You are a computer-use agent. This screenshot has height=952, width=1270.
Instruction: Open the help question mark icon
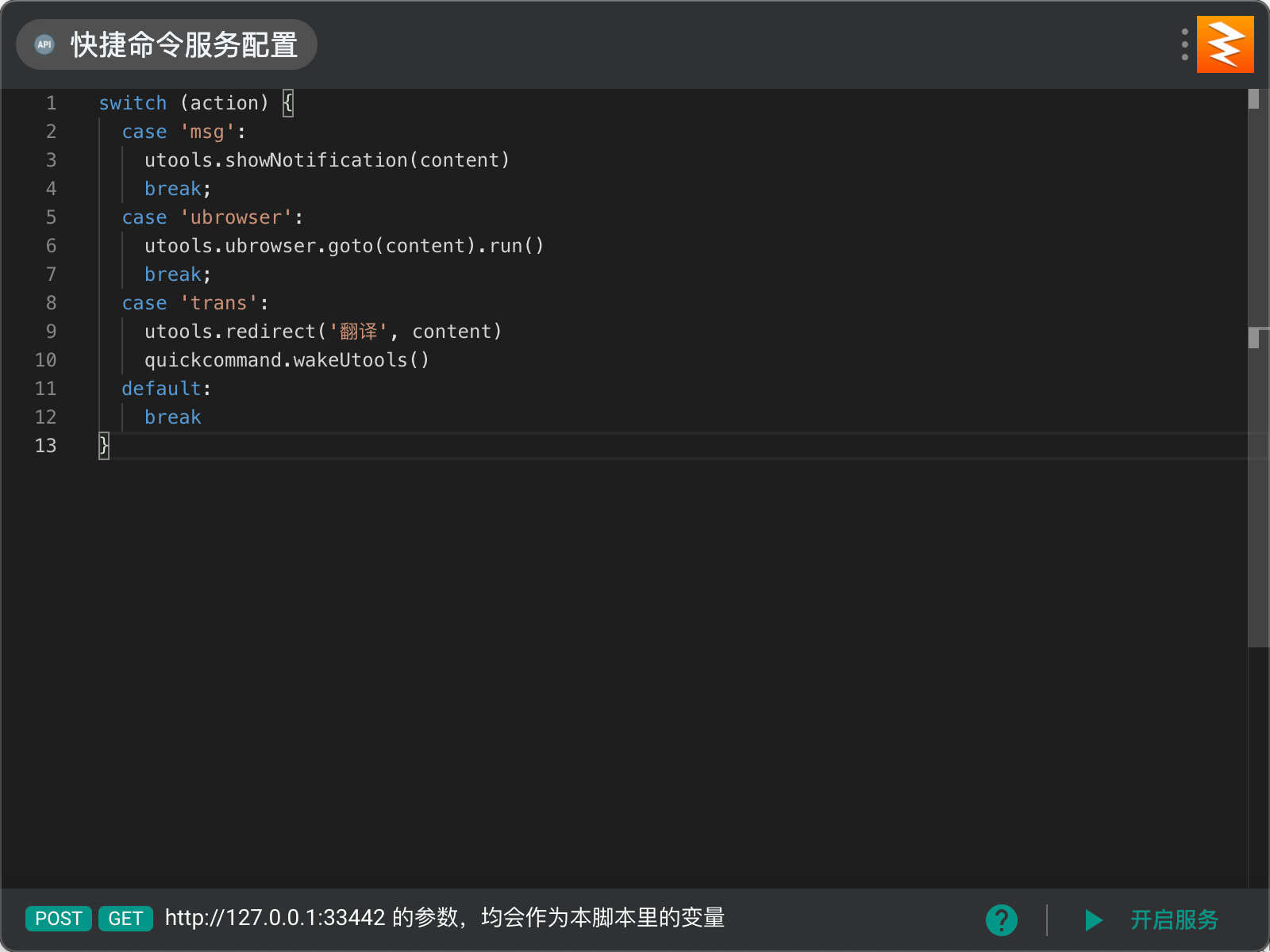[x=1002, y=920]
